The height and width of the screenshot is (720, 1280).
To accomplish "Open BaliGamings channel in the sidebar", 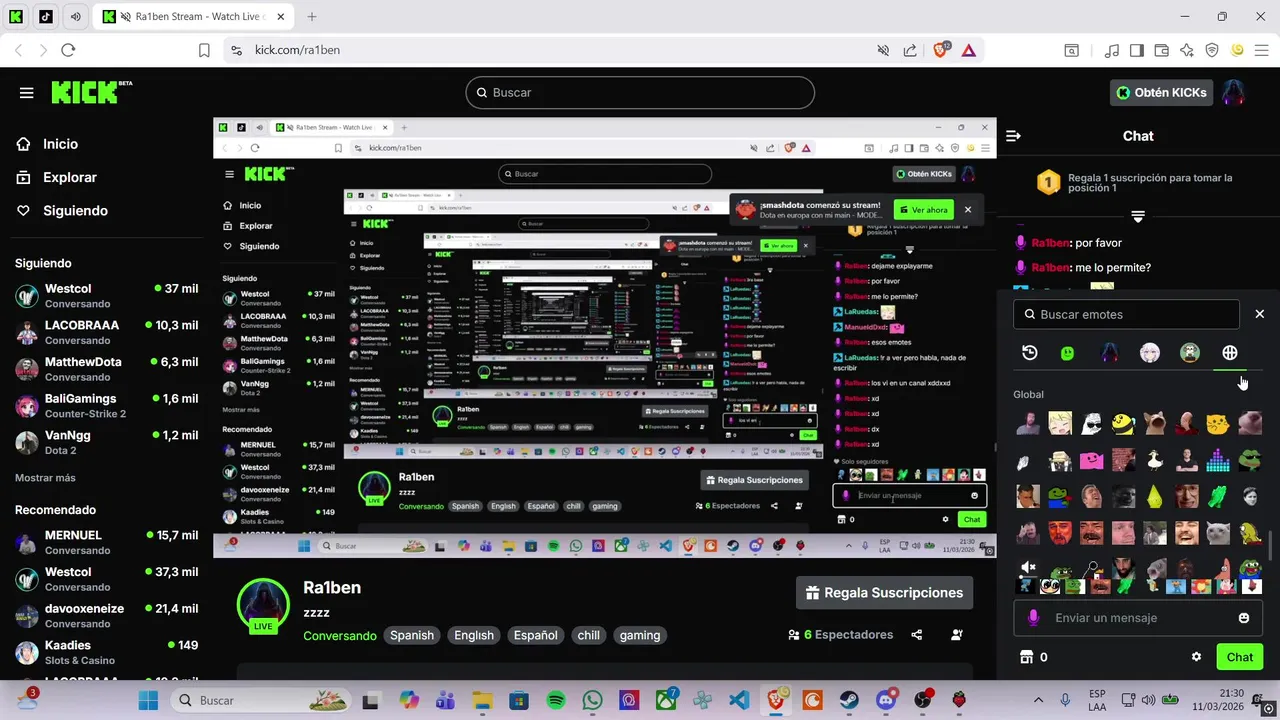I will pos(106,405).
